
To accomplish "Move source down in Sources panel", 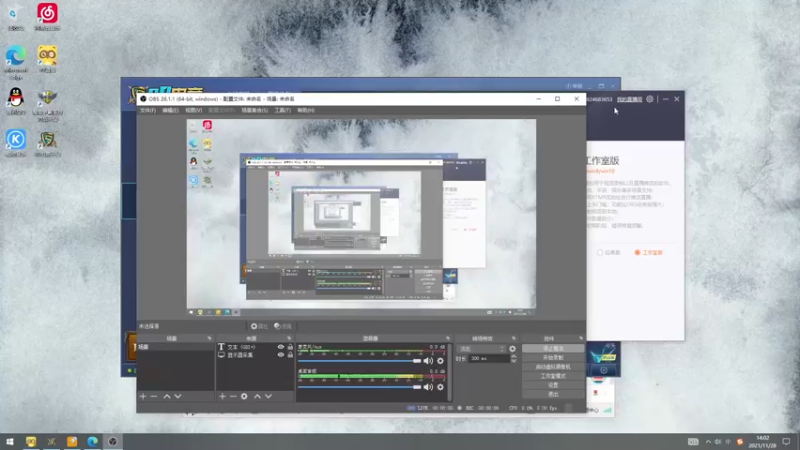I will [x=268, y=396].
